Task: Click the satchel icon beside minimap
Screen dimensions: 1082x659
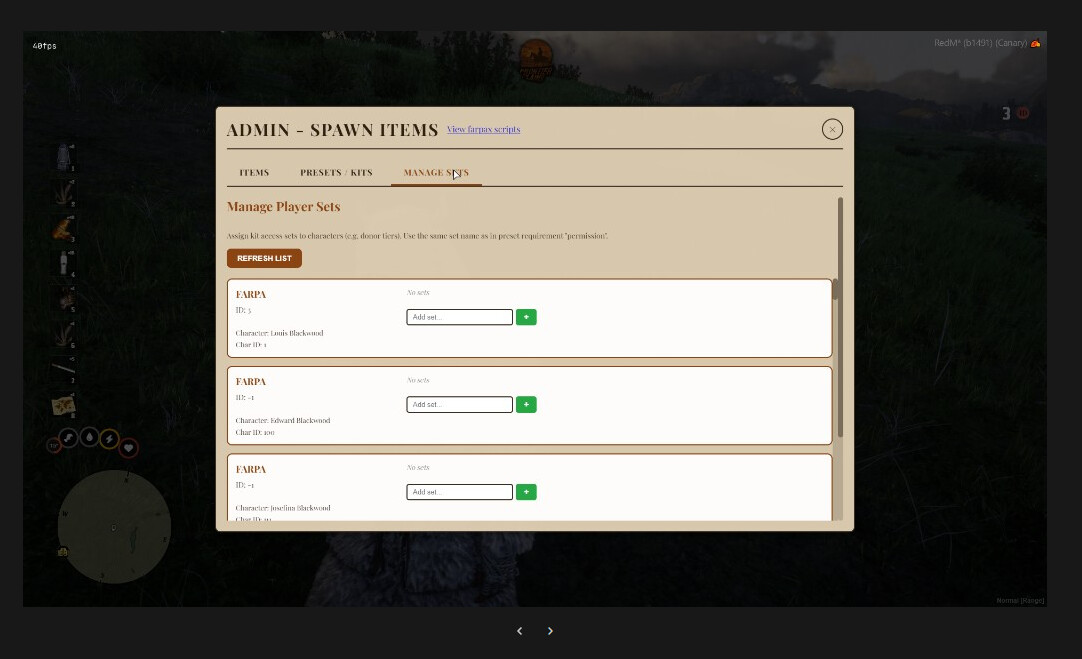Action: pos(63,551)
